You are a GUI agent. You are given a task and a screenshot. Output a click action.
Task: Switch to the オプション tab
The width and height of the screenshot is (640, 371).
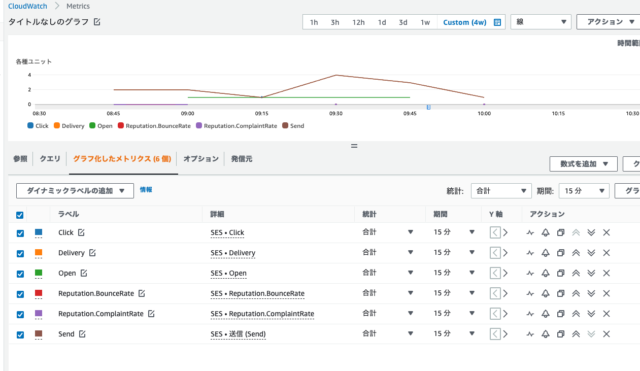click(201, 159)
